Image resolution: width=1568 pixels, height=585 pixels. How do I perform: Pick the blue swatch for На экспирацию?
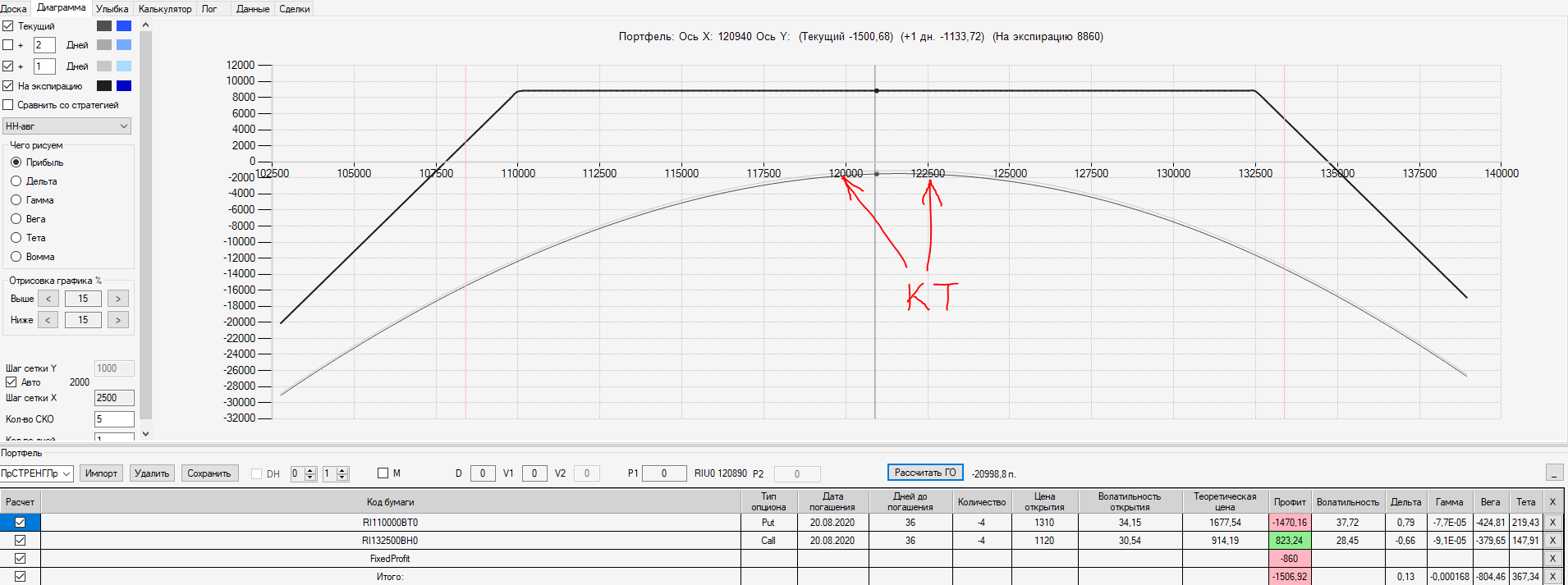pyautogui.click(x=124, y=86)
